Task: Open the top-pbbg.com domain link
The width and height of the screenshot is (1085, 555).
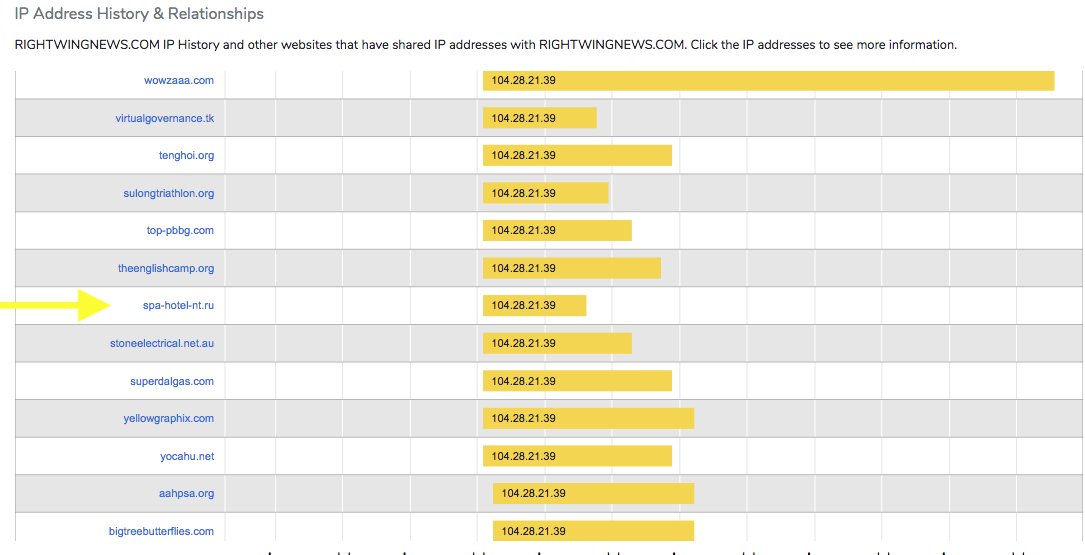Action: tap(181, 230)
